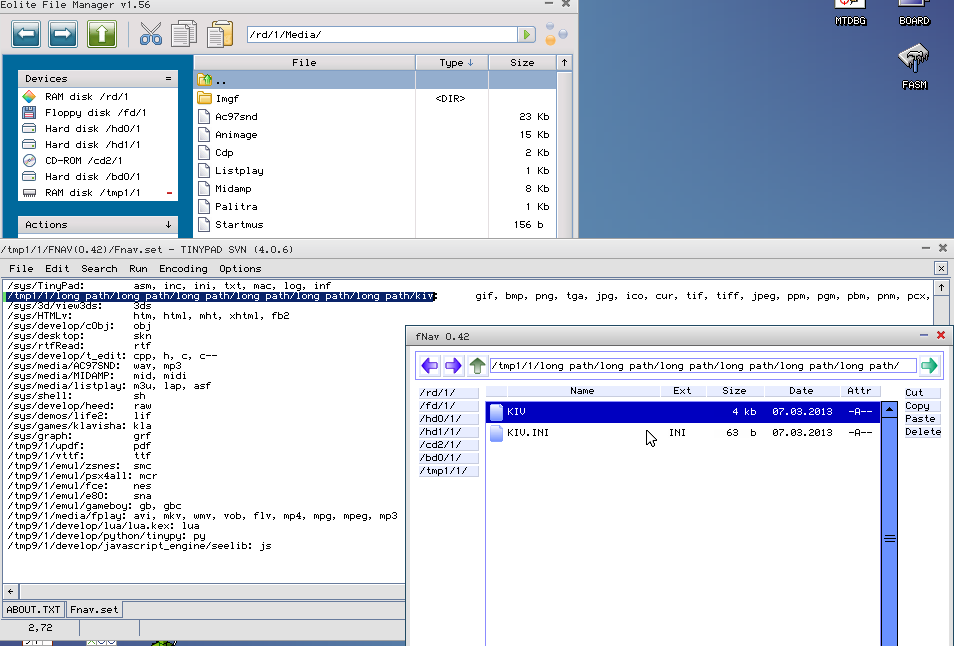Click the /hd0/1/ drive button in fNav

[448, 419]
